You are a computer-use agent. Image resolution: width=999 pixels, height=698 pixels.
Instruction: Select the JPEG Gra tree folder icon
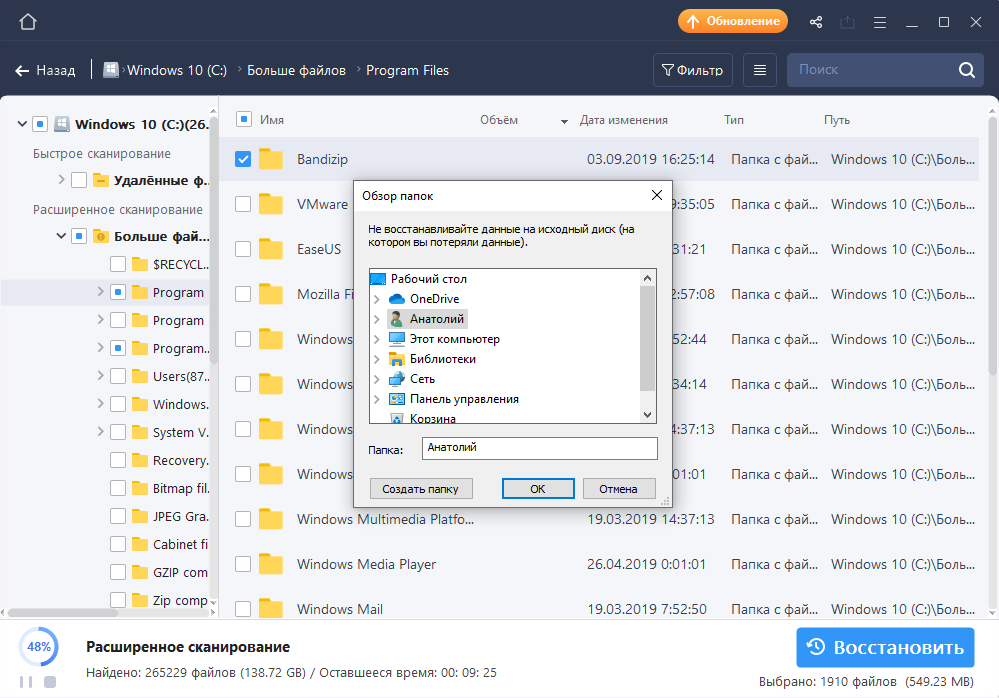[140, 516]
